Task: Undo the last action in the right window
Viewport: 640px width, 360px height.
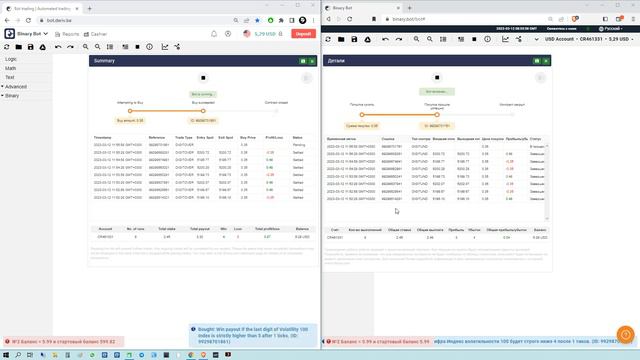Action: [x=385, y=39]
